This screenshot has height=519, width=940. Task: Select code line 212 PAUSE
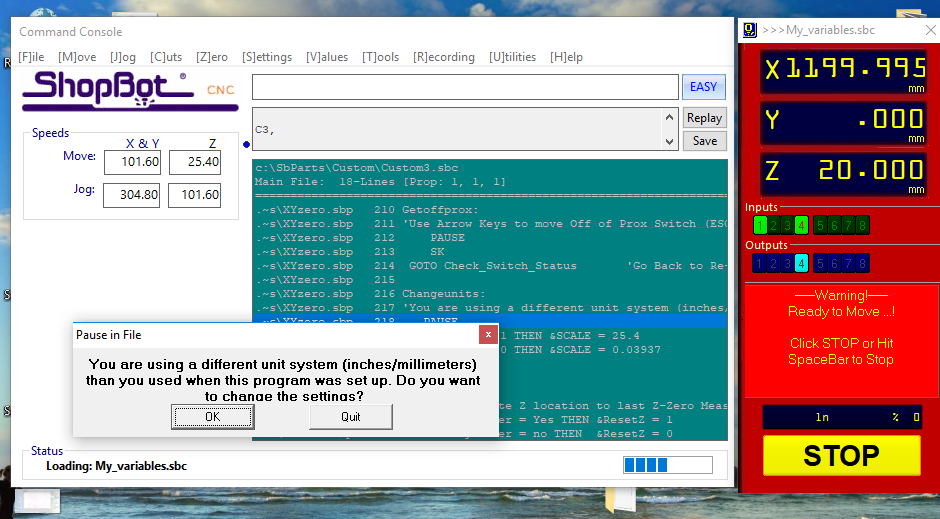pyautogui.click(x=489, y=238)
